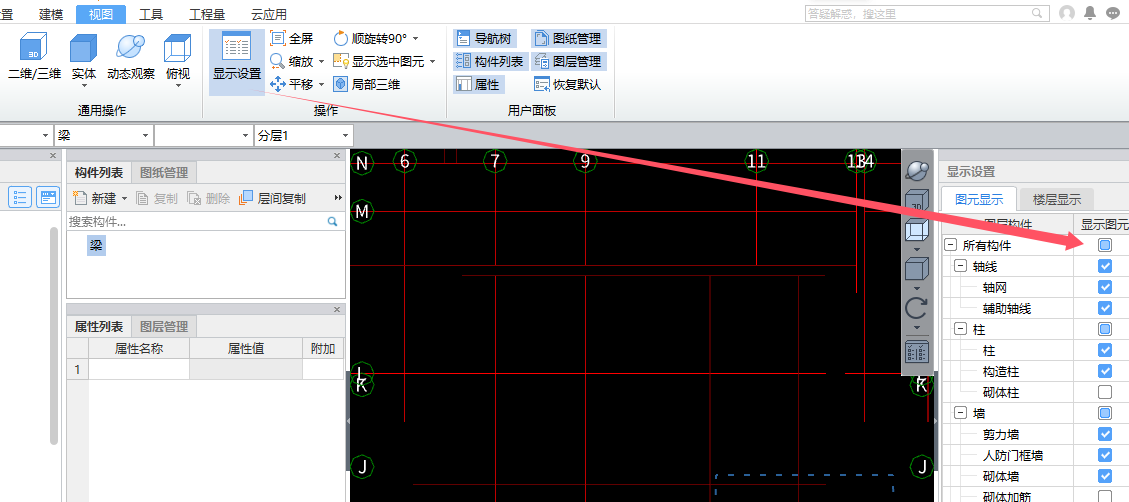Activate 动态观察 orbit tool

click(x=131, y=56)
